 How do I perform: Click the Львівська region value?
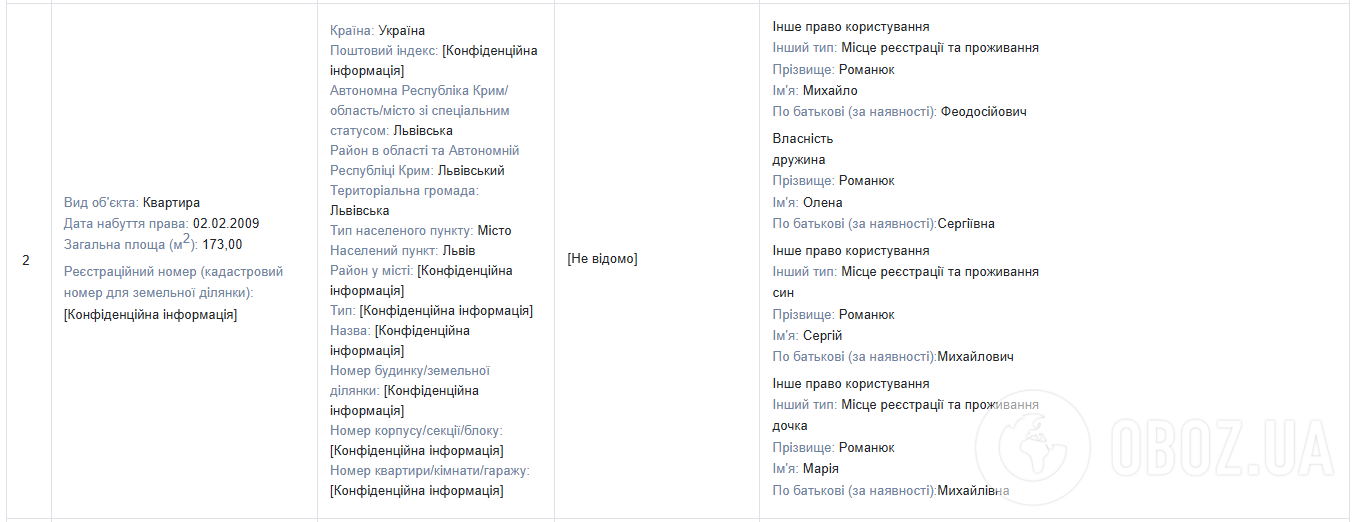423,131
